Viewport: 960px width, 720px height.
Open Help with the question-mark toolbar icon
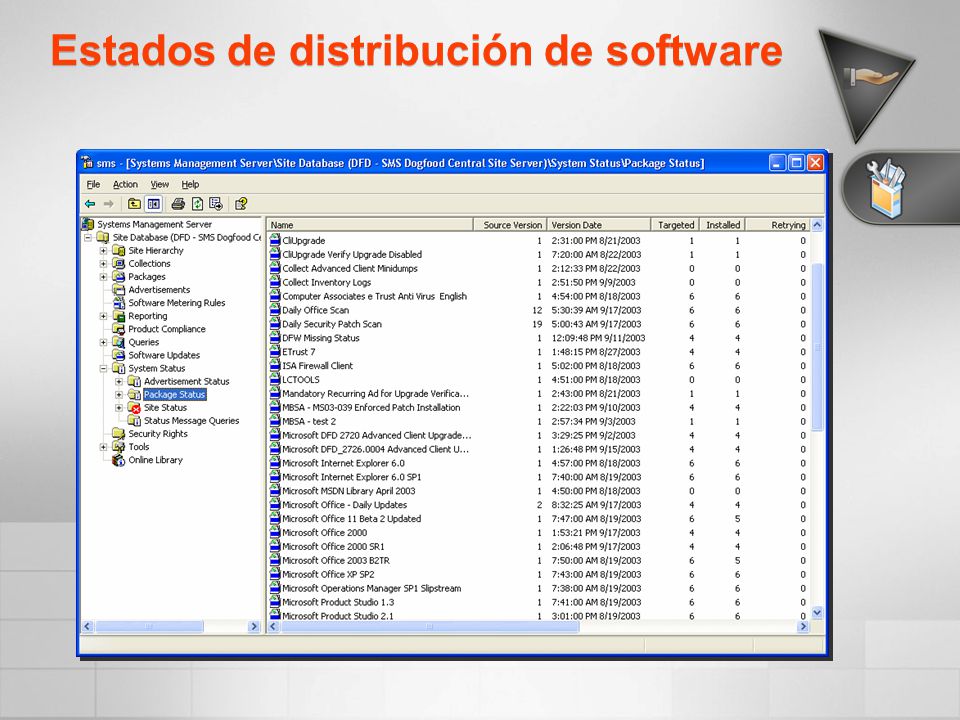(x=241, y=204)
